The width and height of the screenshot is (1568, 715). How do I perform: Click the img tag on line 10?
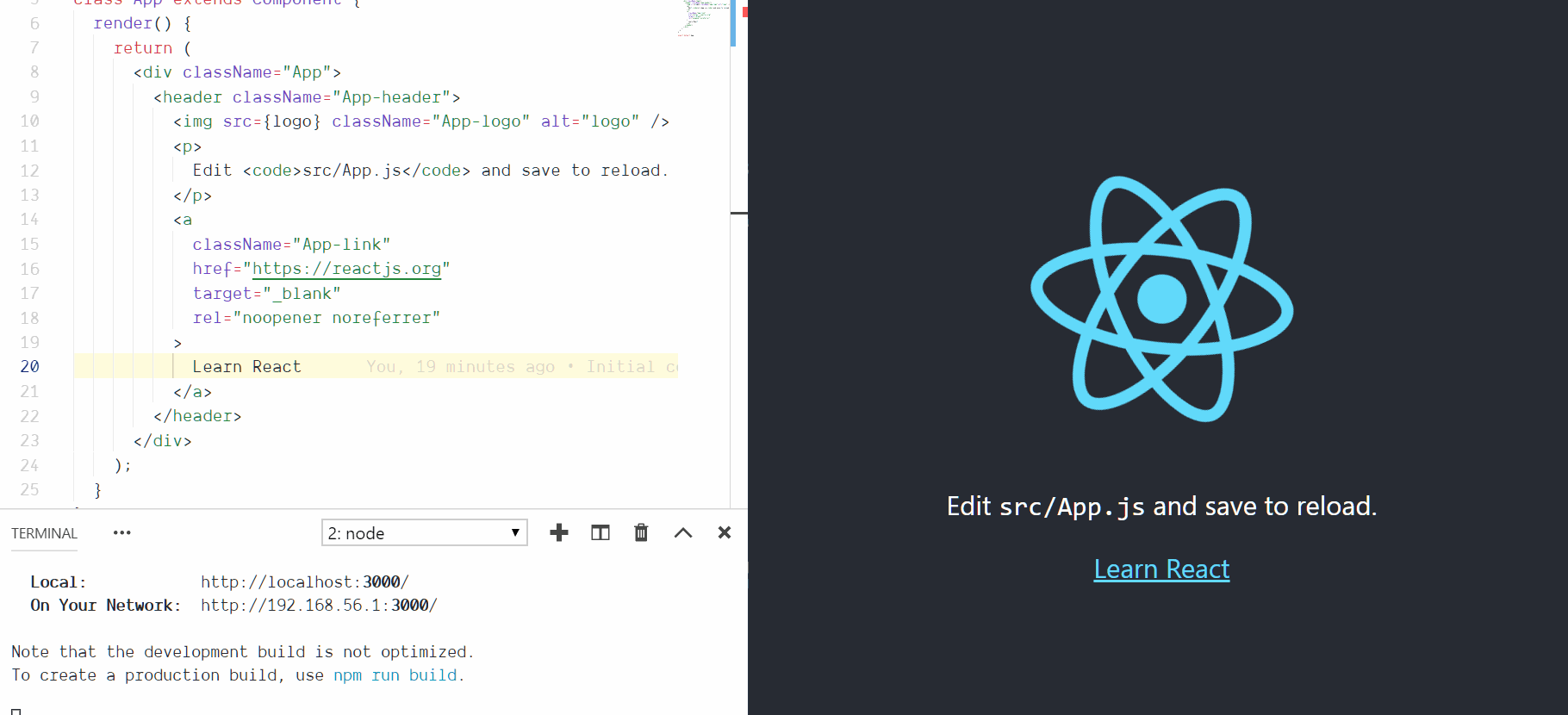421,121
